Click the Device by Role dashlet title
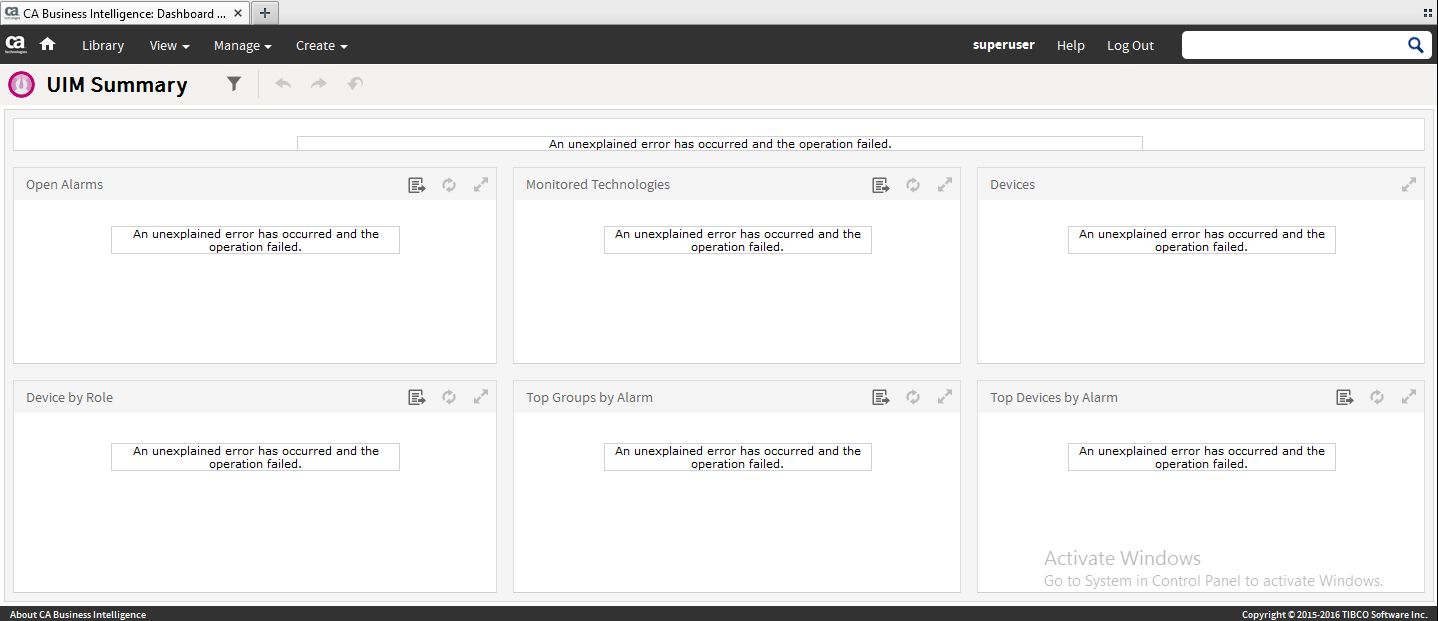This screenshot has width=1438, height=621. [70, 397]
